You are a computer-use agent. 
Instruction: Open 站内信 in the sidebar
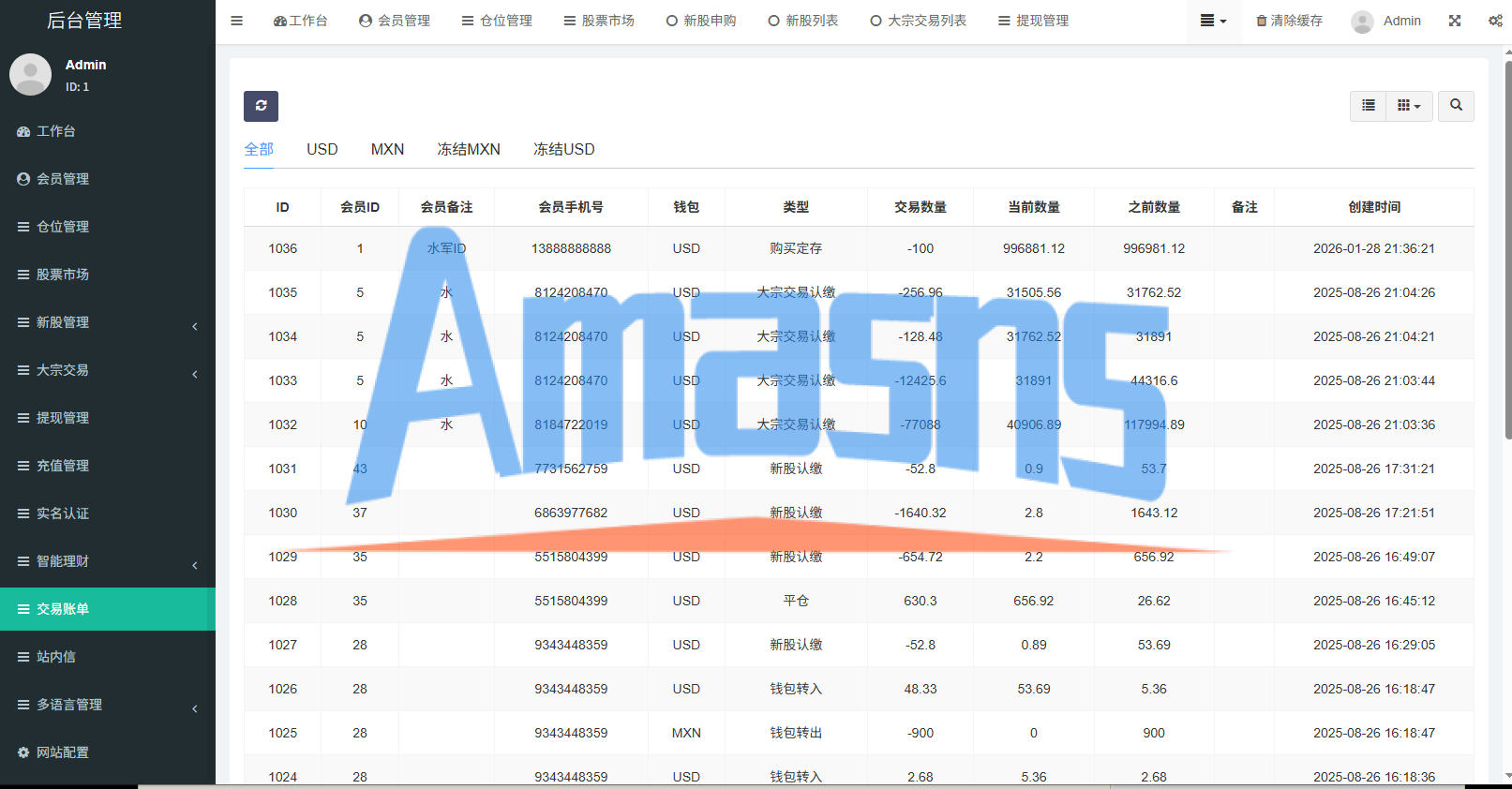coord(108,657)
